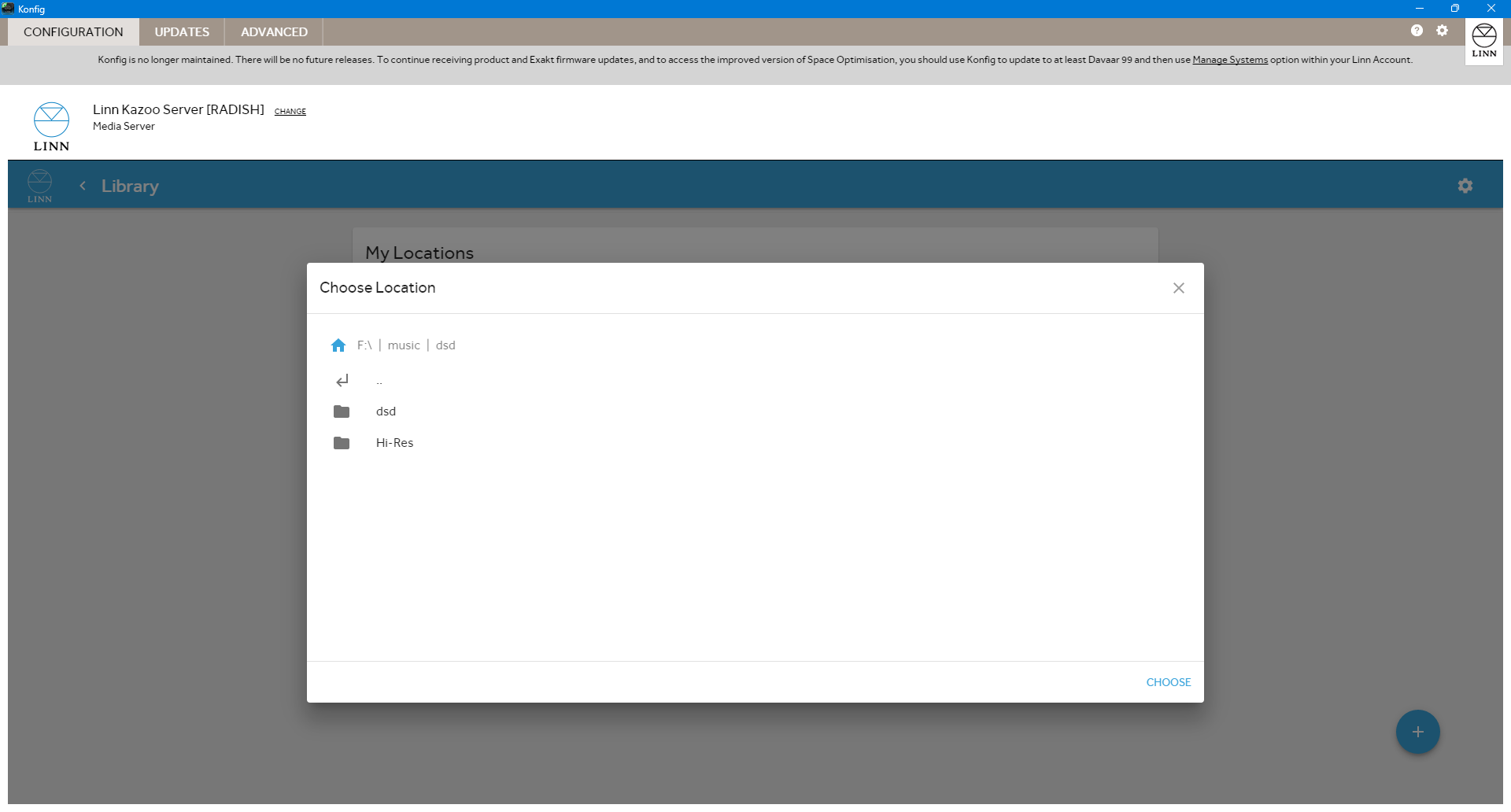Click the My Locations heading
The height and width of the screenshot is (812, 1511).
point(419,253)
